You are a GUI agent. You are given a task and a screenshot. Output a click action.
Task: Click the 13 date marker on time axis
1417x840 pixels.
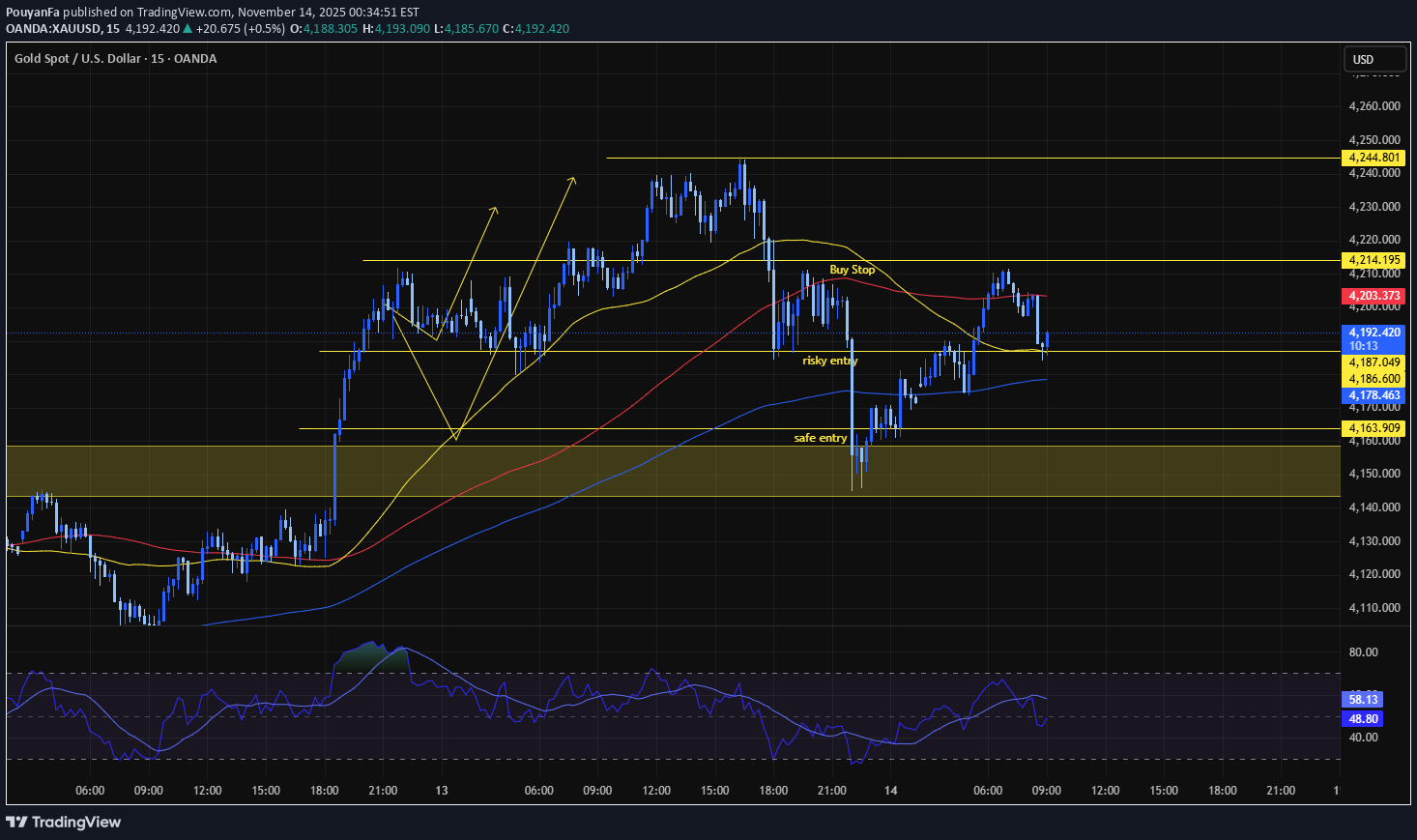442,791
